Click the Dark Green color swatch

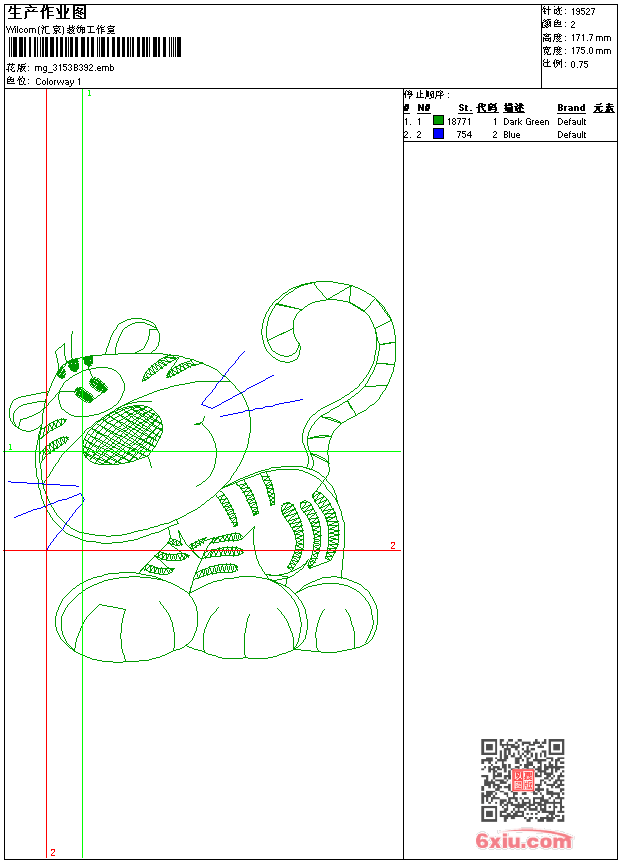[438, 121]
